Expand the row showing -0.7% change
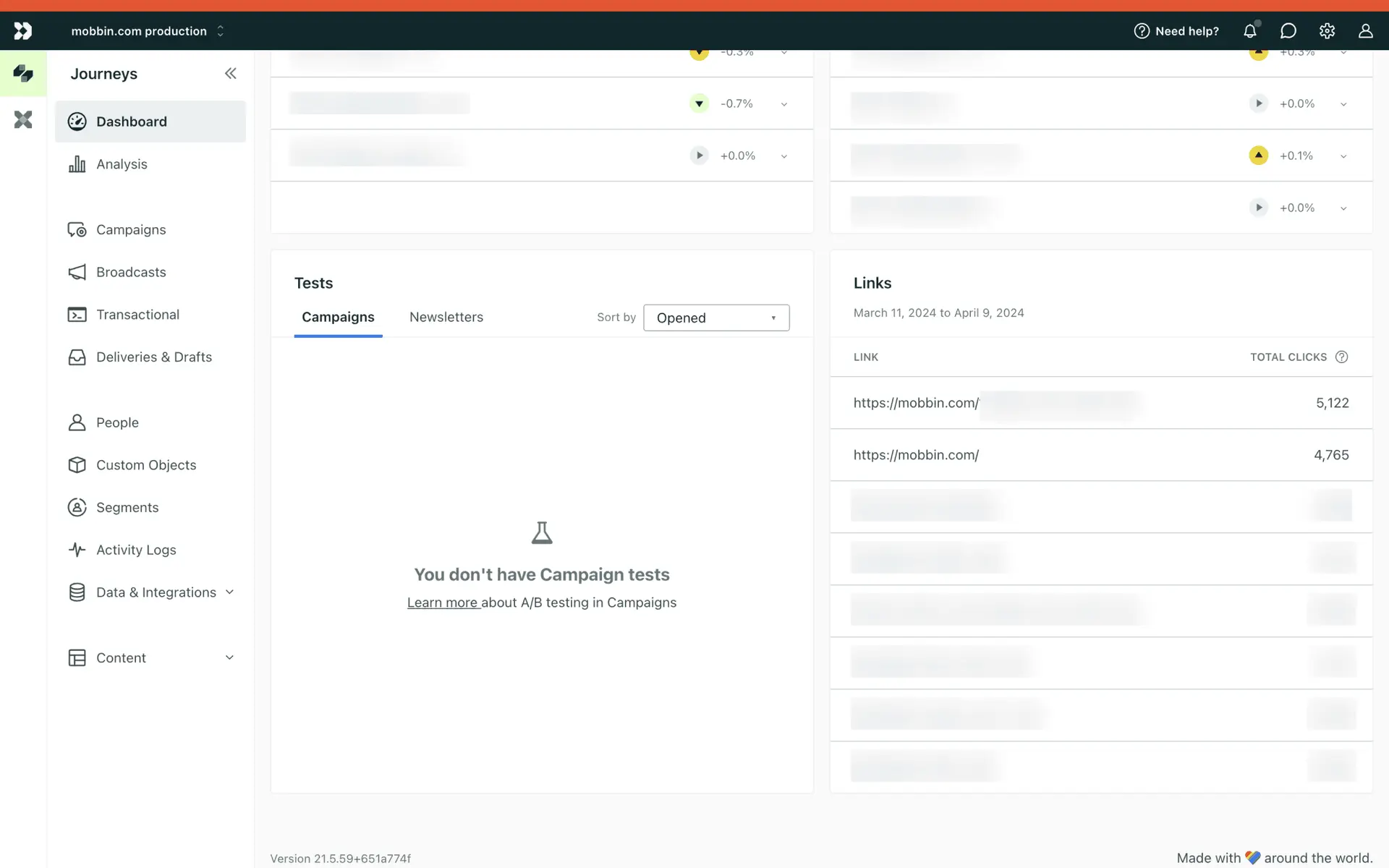Screen dimensions: 1389x868 [783, 104]
